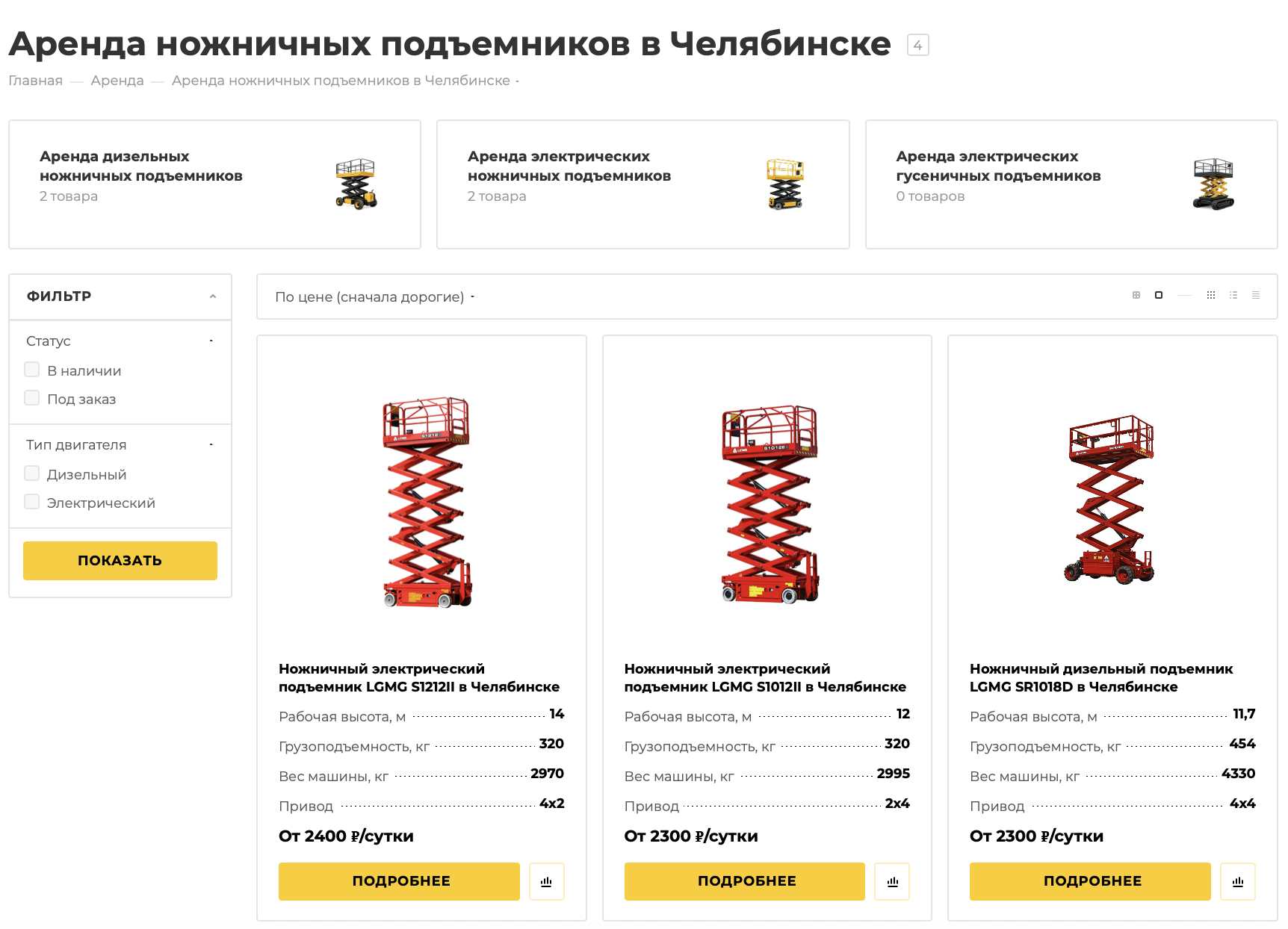Select the single-square layout icon

1159,296
